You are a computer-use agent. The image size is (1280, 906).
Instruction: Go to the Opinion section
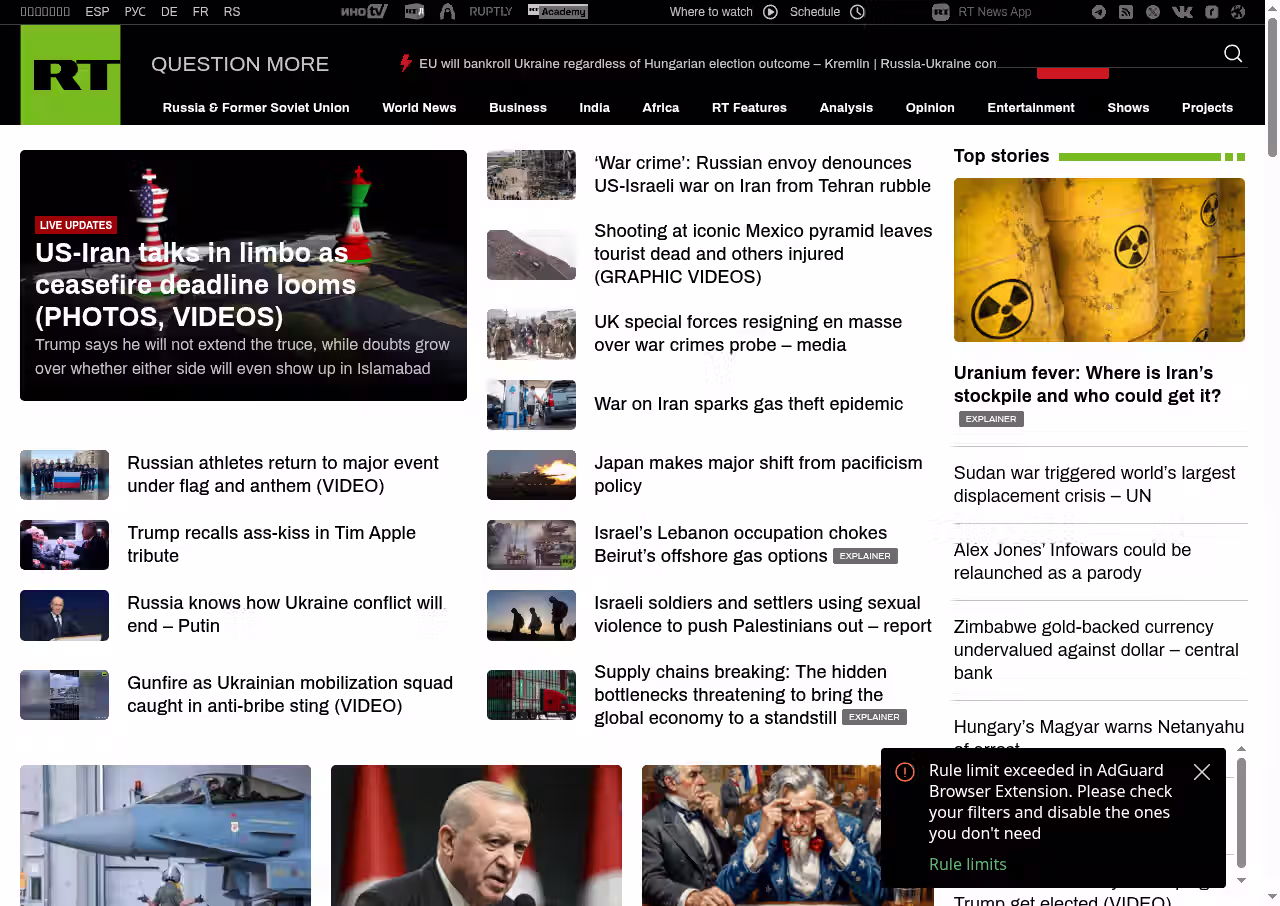930,108
